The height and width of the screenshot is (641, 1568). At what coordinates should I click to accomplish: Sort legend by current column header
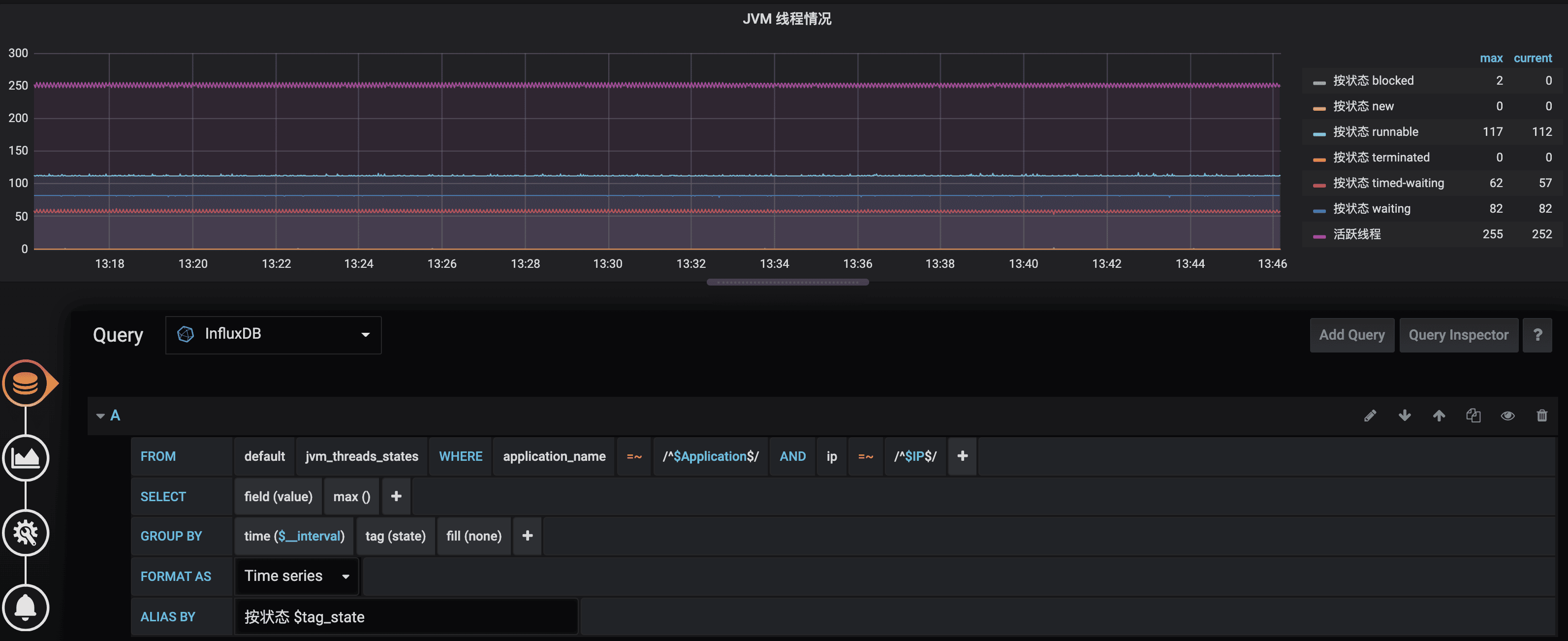click(x=1532, y=59)
